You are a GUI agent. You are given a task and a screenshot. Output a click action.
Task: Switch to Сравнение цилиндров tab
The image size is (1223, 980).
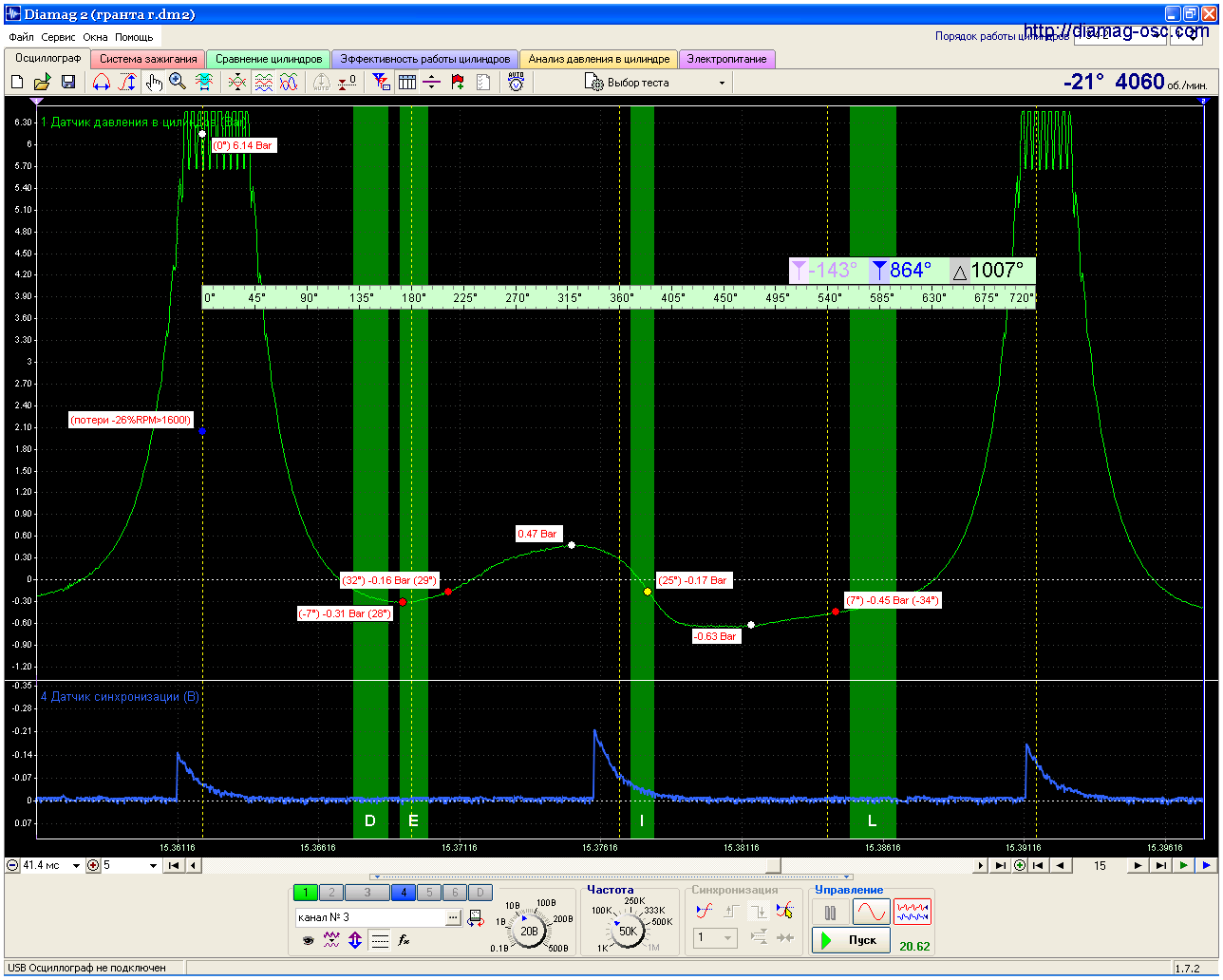pyautogui.click(x=269, y=59)
